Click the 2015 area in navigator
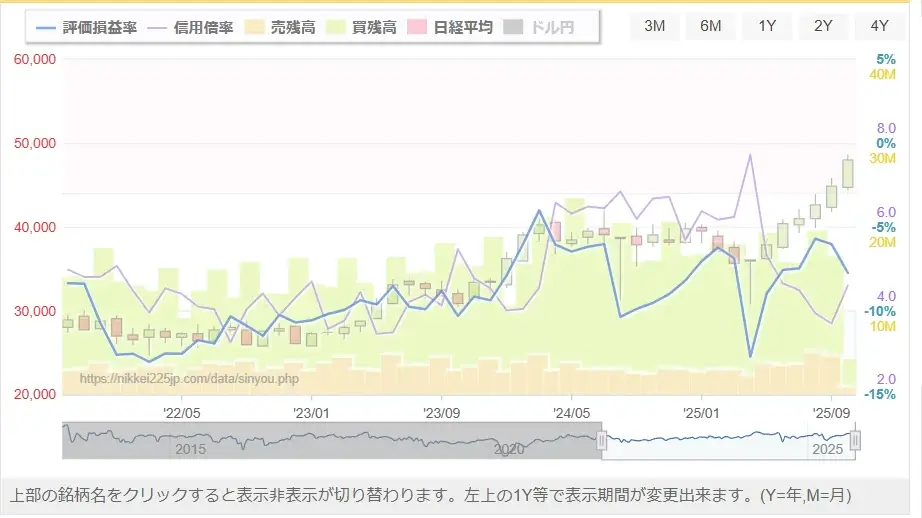This screenshot has width=922, height=518. pos(190,449)
